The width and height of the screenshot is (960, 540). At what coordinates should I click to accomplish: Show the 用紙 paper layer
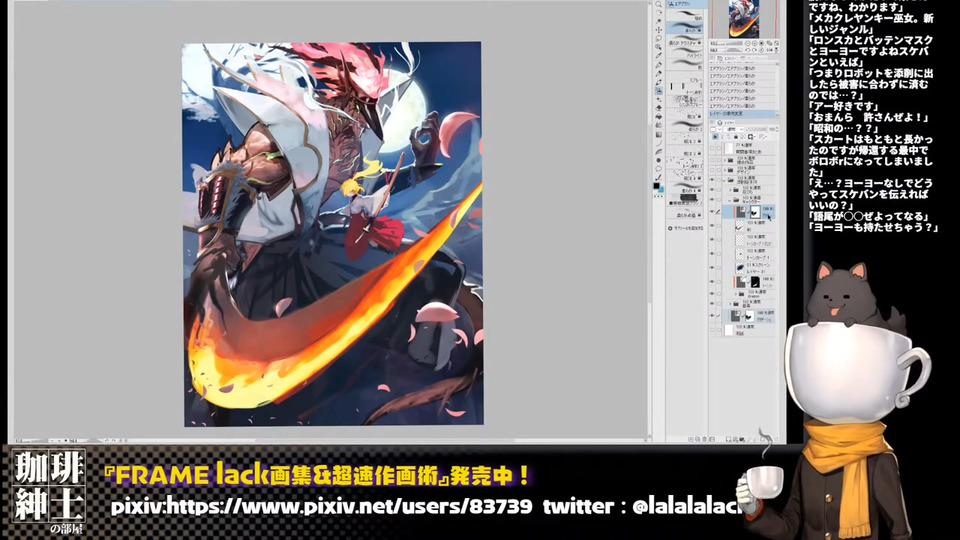point(712,330)
